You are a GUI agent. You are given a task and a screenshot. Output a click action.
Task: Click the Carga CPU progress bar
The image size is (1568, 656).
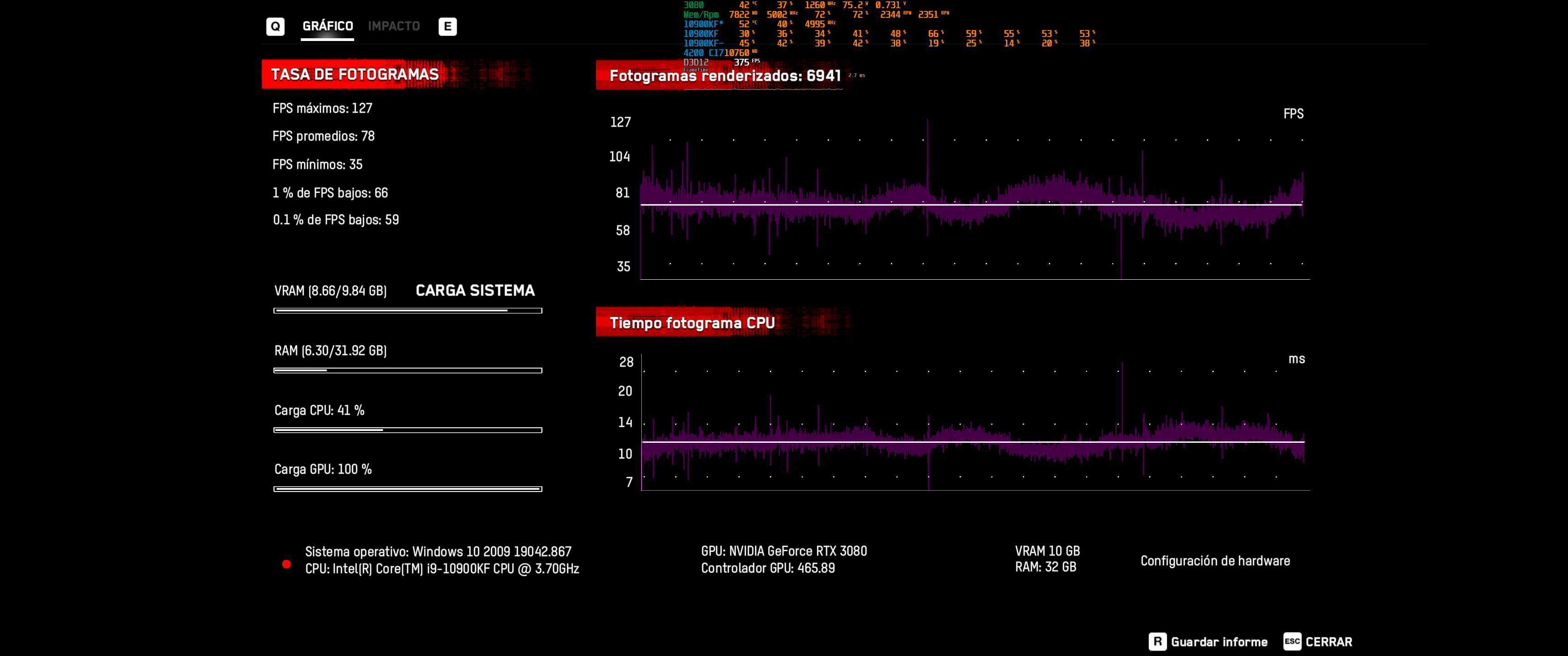[407, 430]
